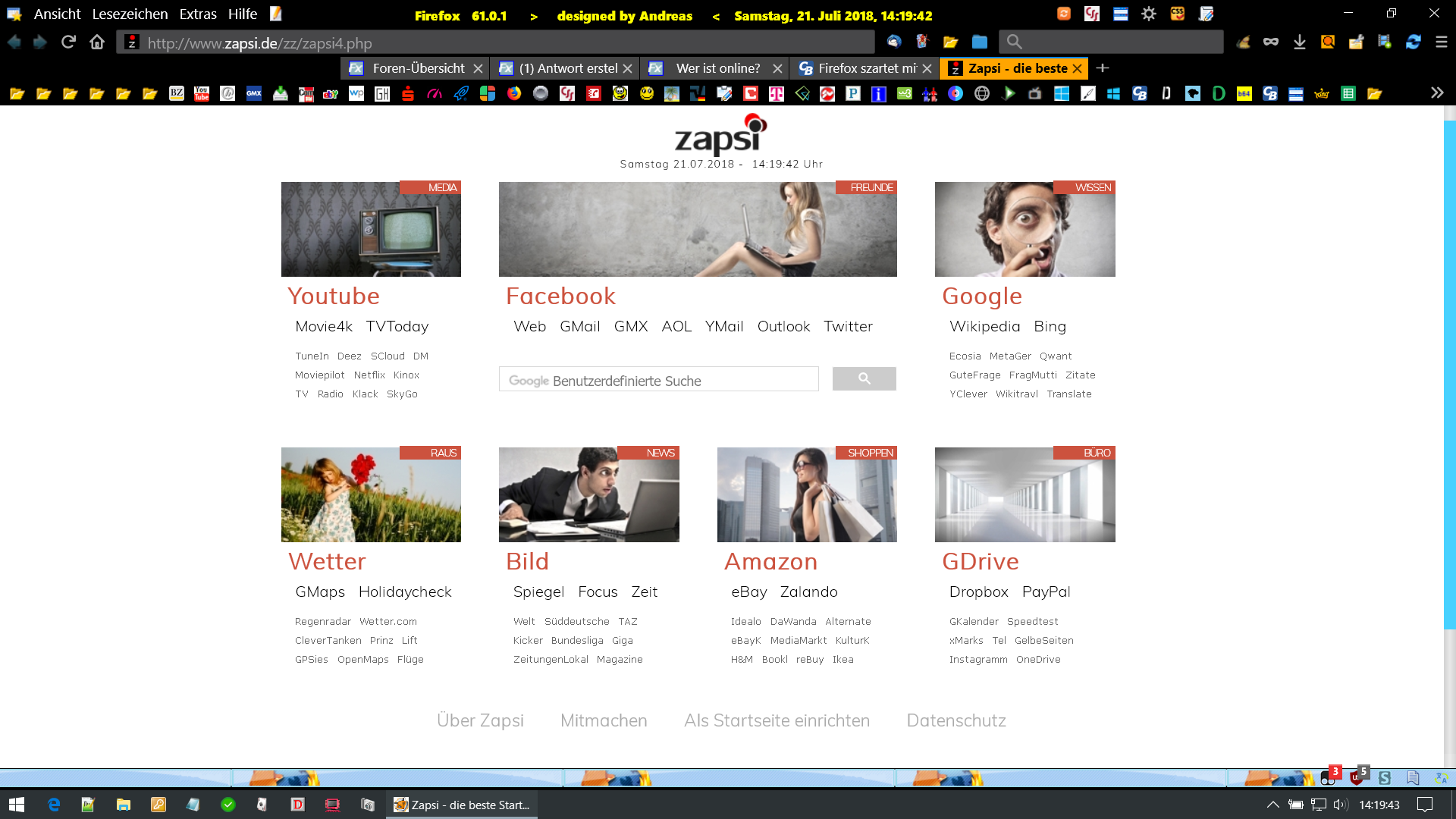Viewport: 1456px width, 819px height.
Task: Click the Google custom search input field
Action: coord(658,380)
